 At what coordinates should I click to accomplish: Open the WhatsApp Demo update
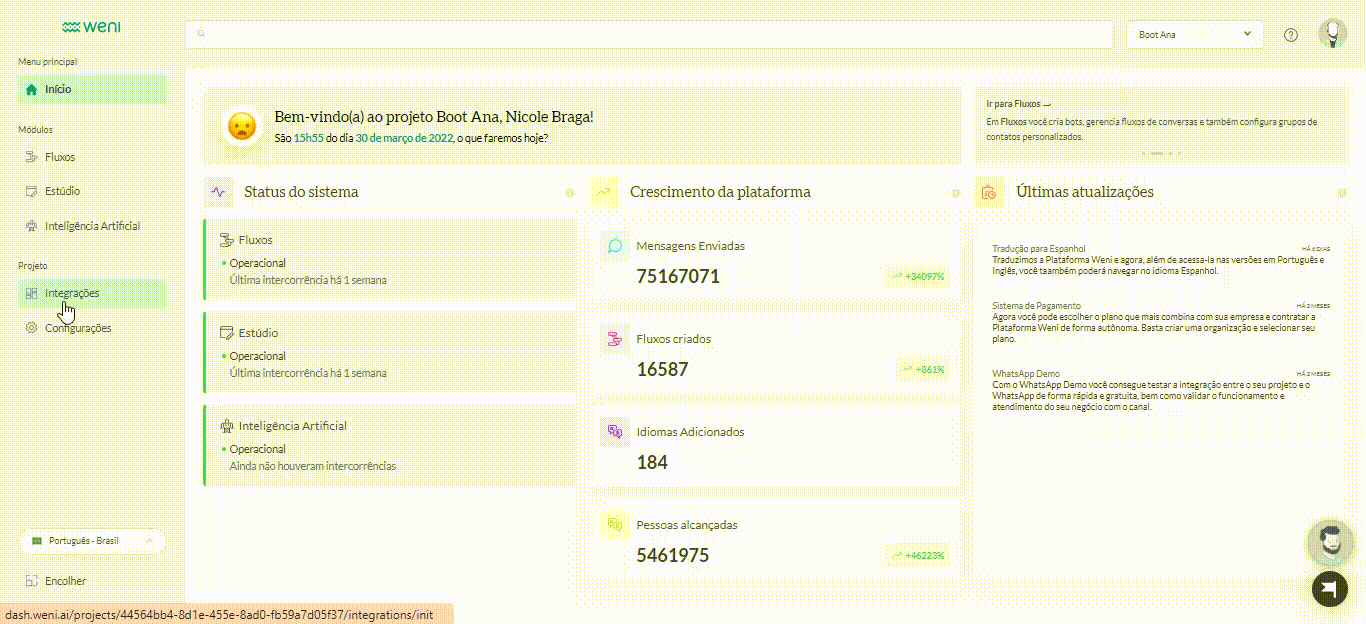click(x=1160, y=390)
